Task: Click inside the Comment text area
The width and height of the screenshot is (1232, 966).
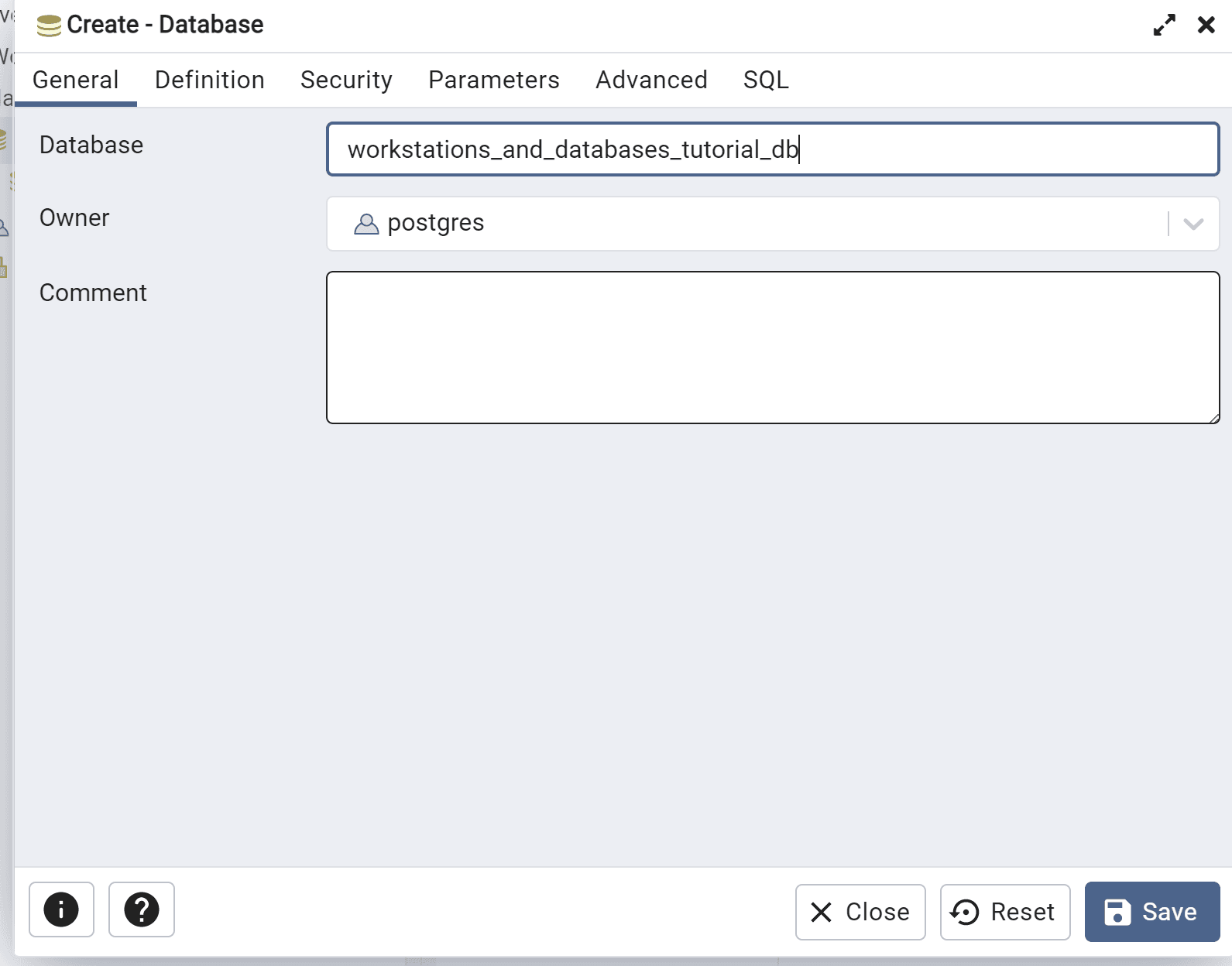Action: [772, 348]
